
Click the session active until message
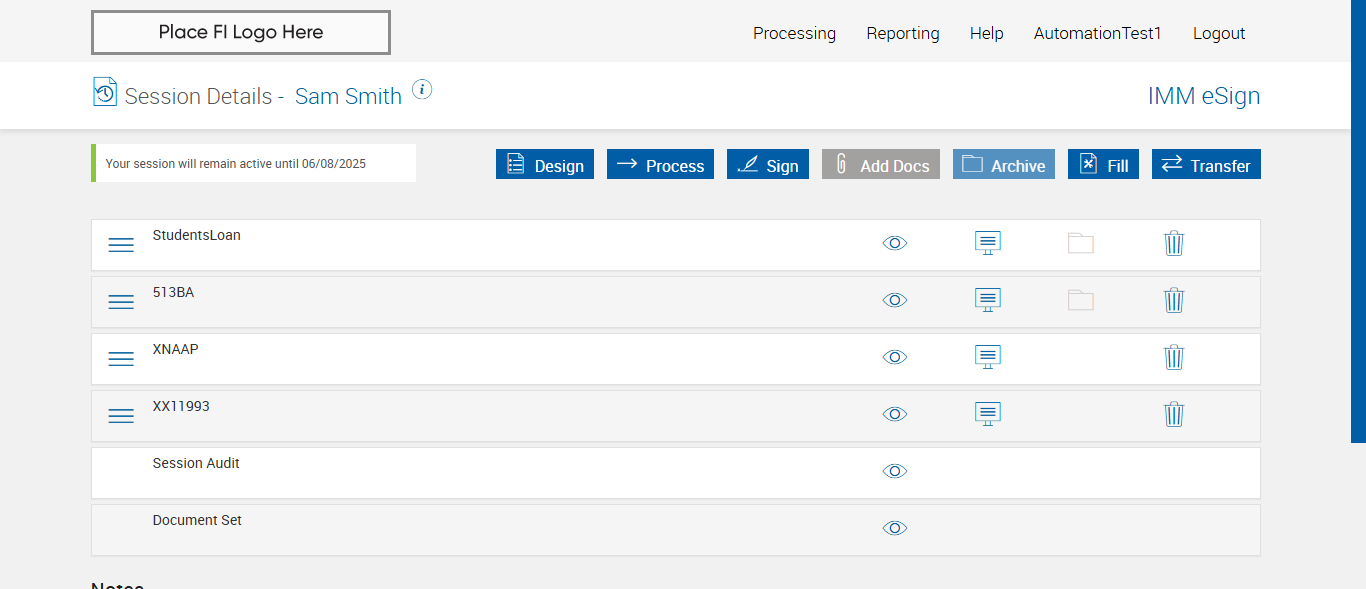pos(254,163)
